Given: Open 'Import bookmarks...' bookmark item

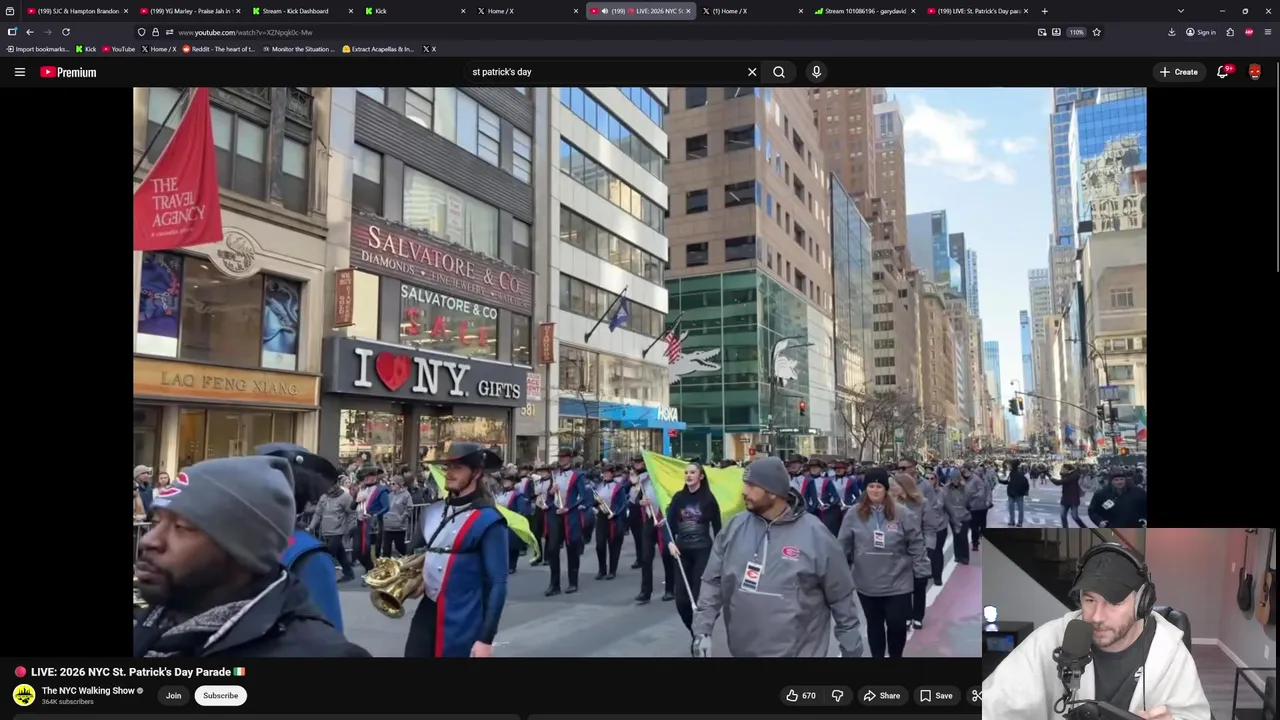Looking at the screenshot, I should point(38,49).
